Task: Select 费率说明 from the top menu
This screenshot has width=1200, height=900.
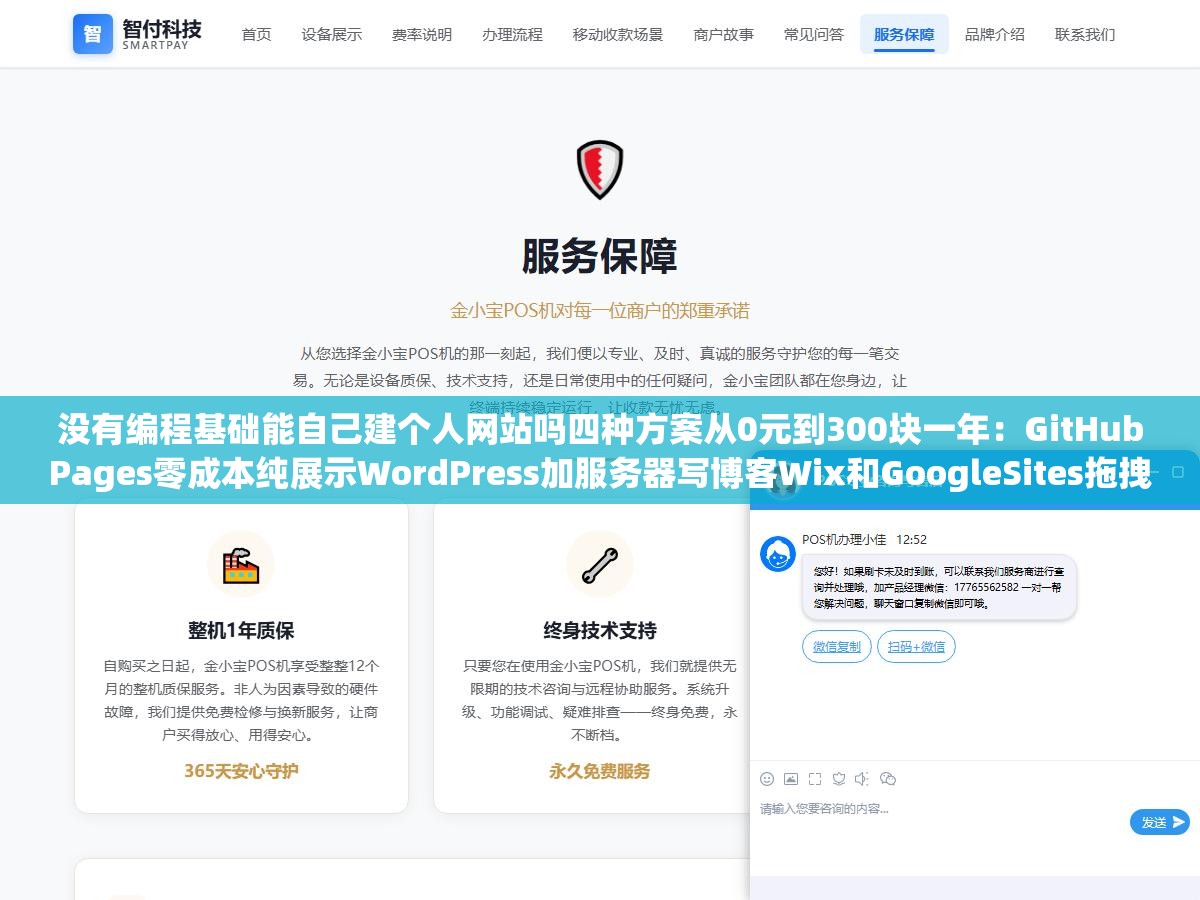Action: click(x=422, y=34)
